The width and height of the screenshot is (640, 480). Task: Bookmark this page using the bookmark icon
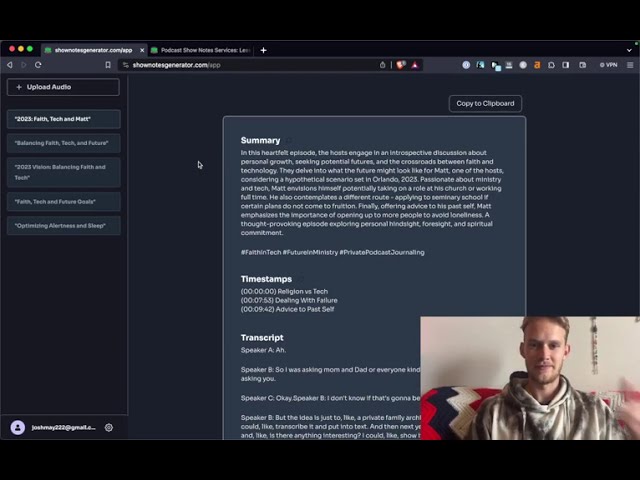tap(108, 65)
